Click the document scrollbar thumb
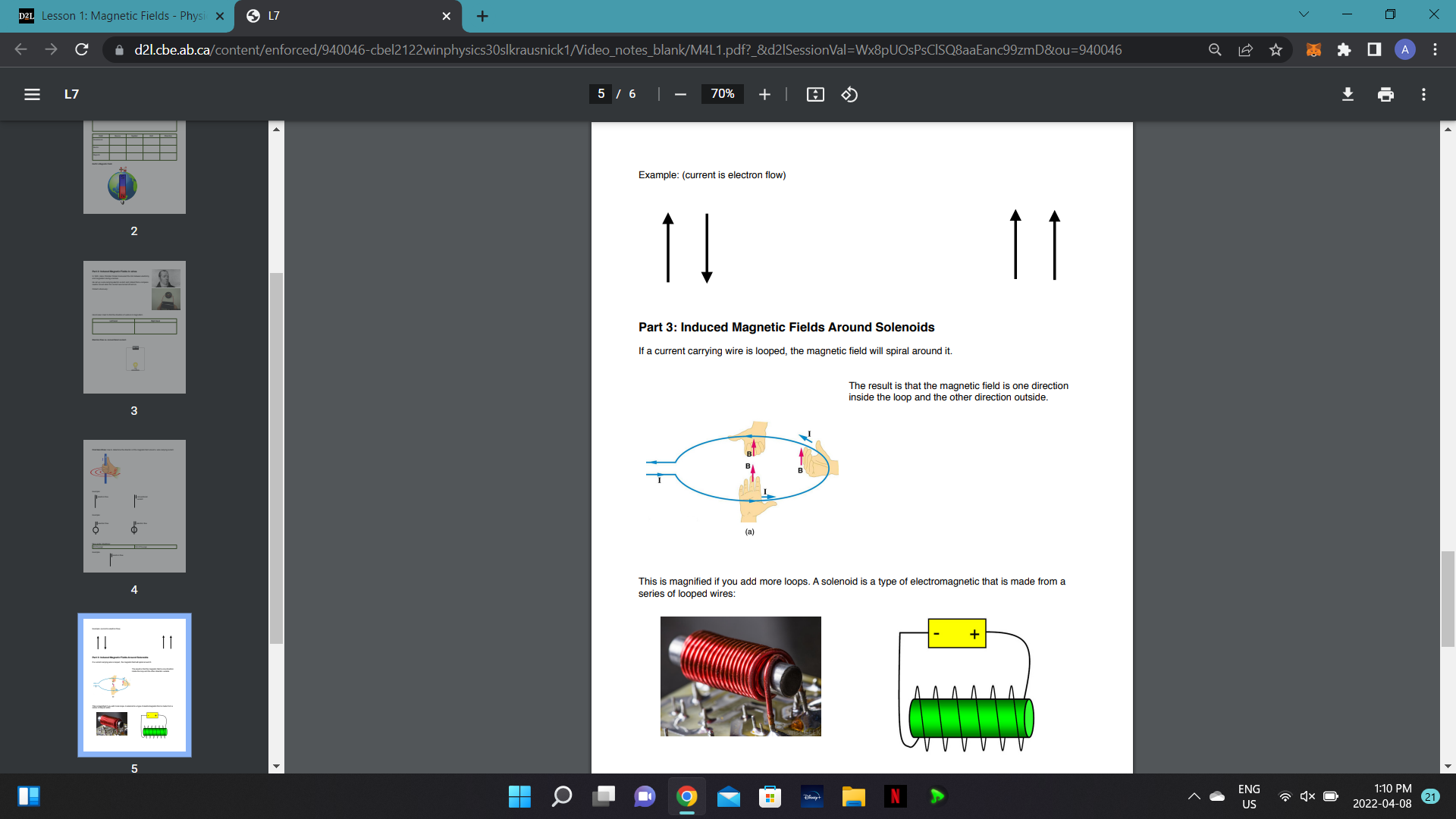The height and width of the screenshot is (819, 1456). point(1448,598)
